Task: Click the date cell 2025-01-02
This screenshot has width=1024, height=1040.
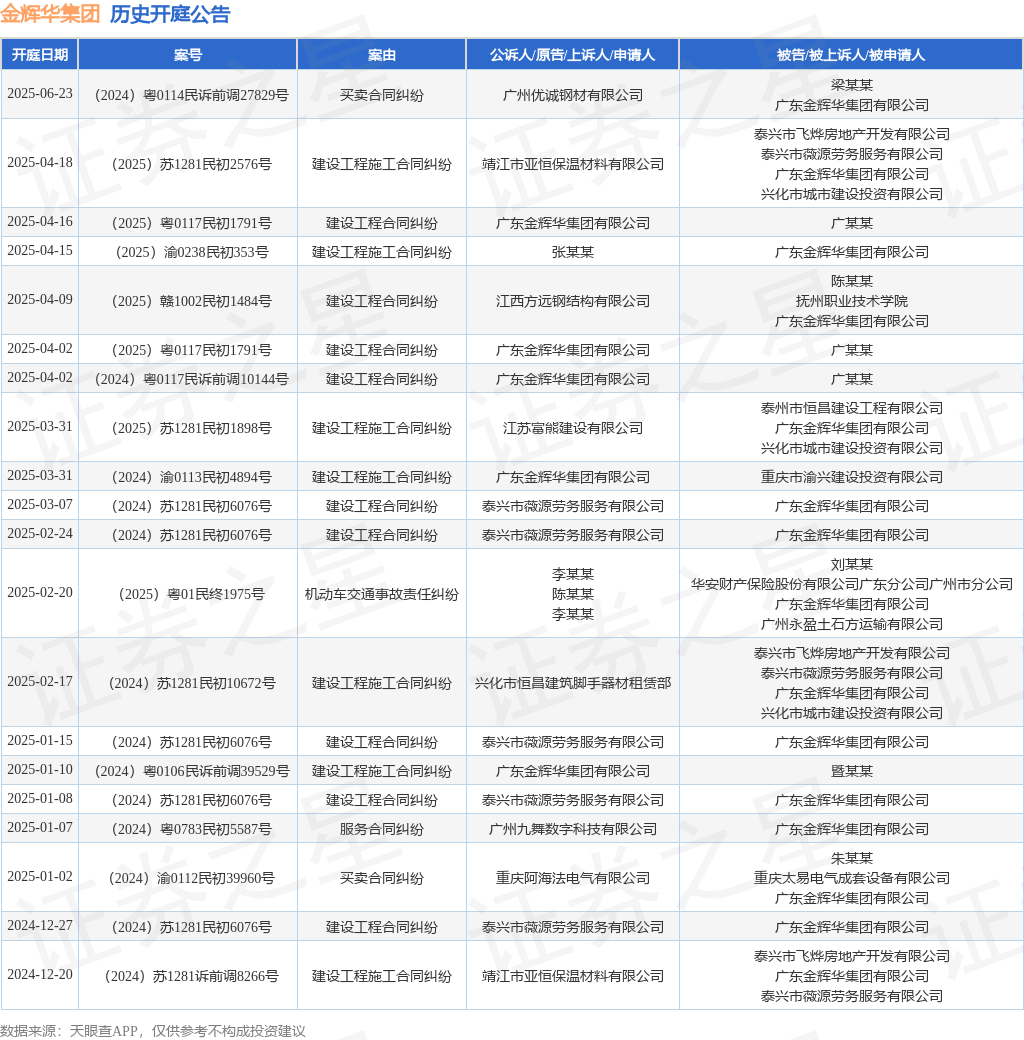Action: (40, 877)
